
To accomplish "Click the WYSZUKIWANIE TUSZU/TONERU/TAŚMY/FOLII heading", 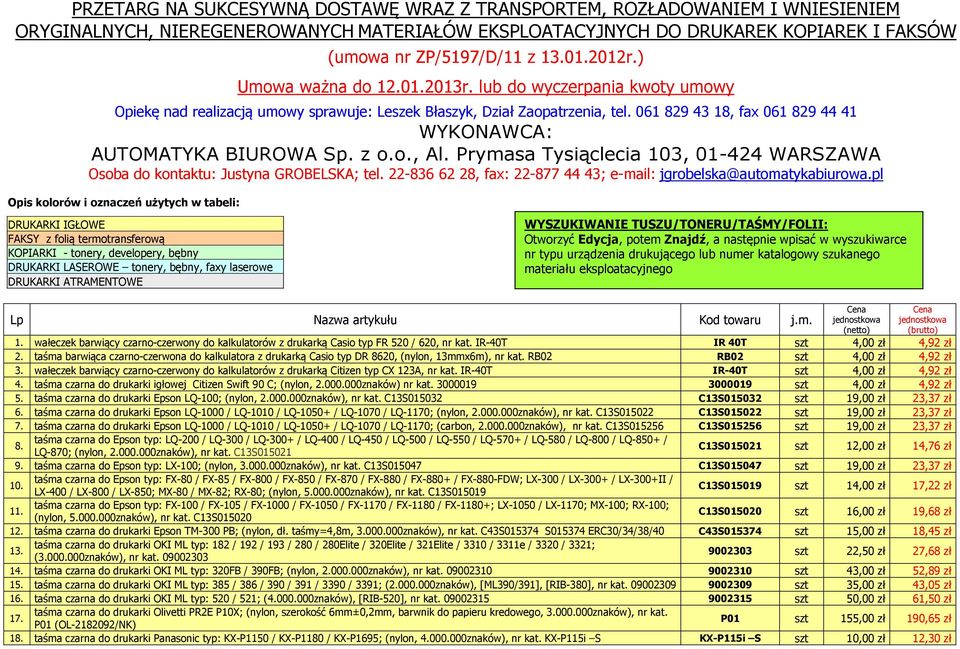I will pos(676,225).
